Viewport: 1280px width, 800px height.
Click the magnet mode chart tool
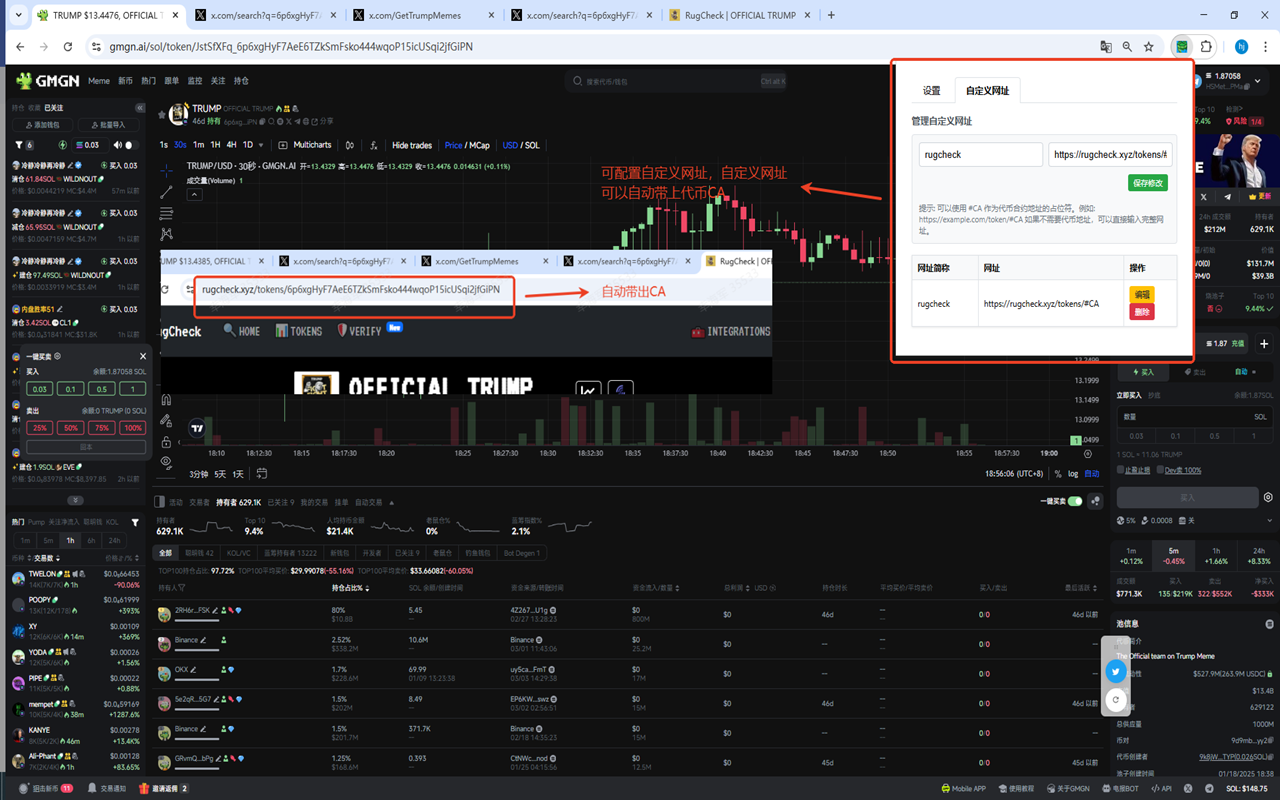tap(166, 400)
